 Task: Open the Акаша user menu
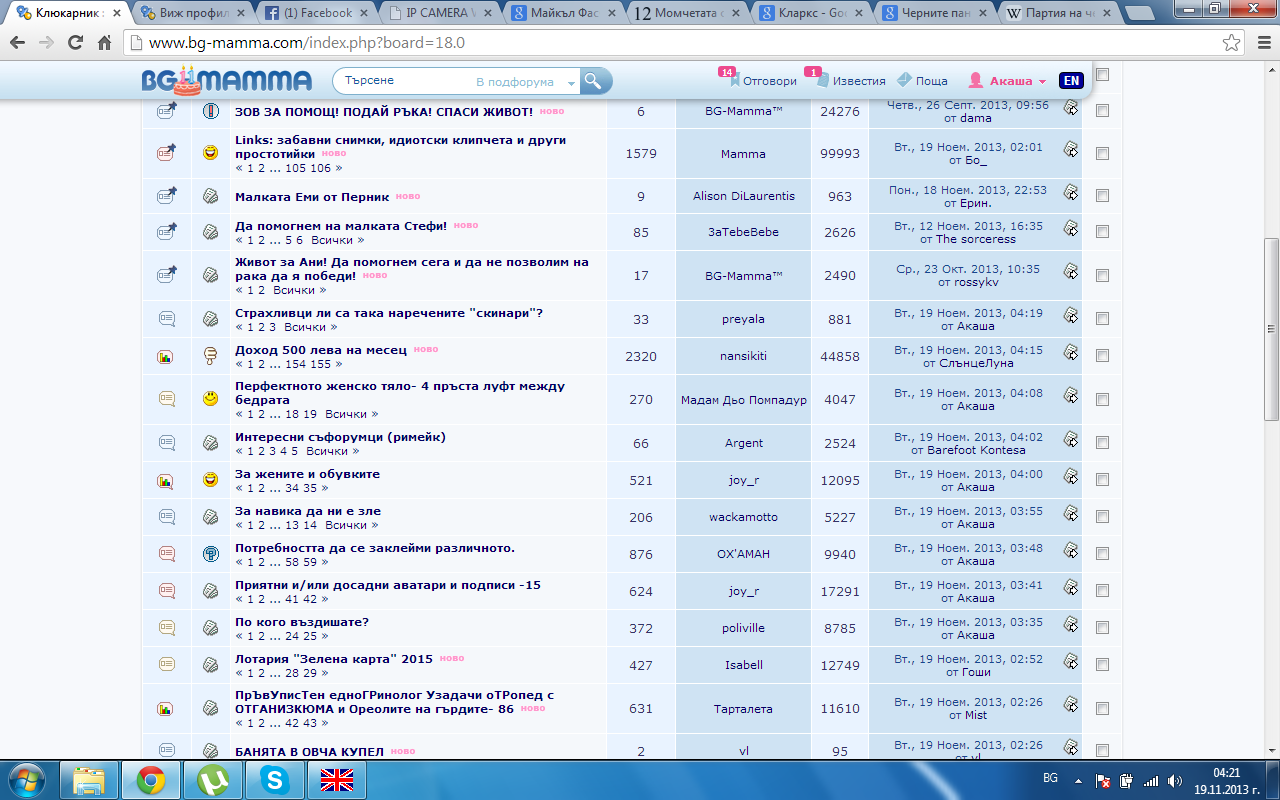(x=1008, y=81)
